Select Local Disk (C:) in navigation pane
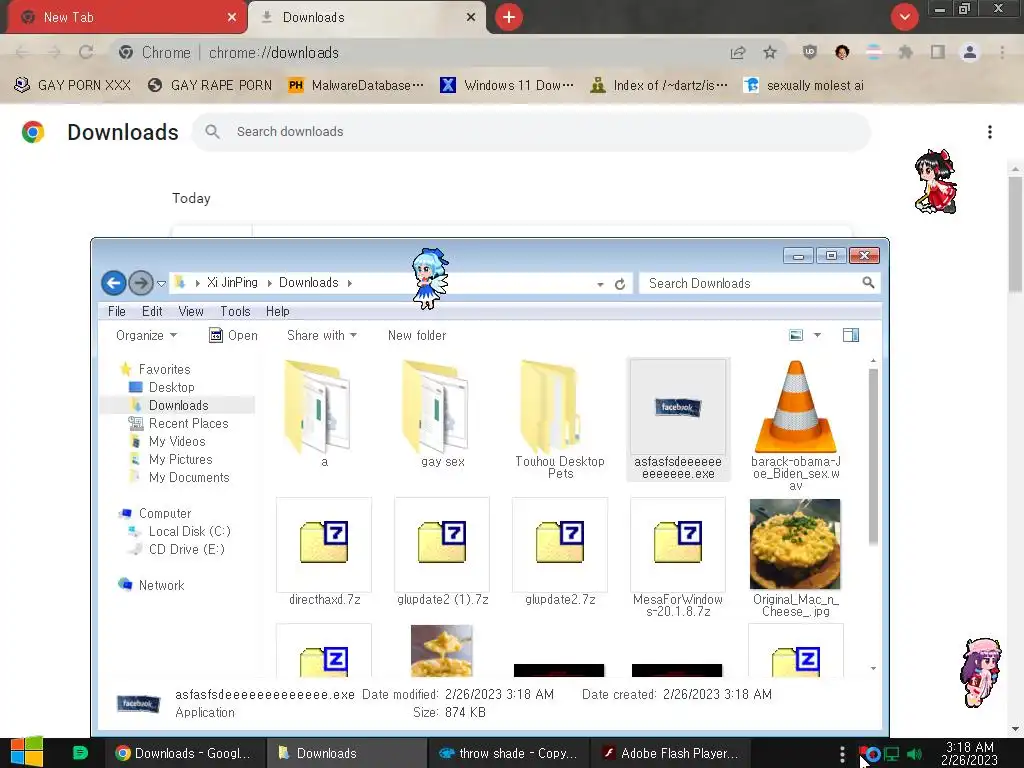This screenshot has width=1024, height=768. click(x=189, y=532)
